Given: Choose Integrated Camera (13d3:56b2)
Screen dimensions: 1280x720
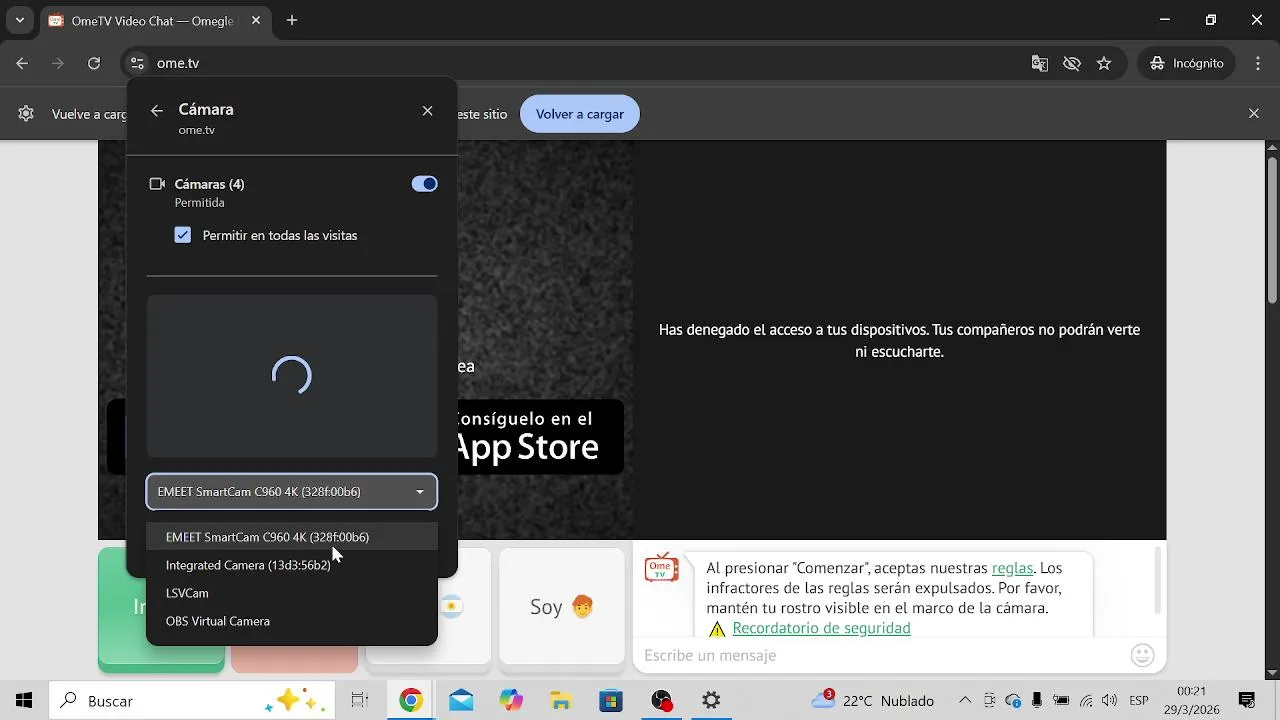Looking at the screenshot, I should click(292, 565).
